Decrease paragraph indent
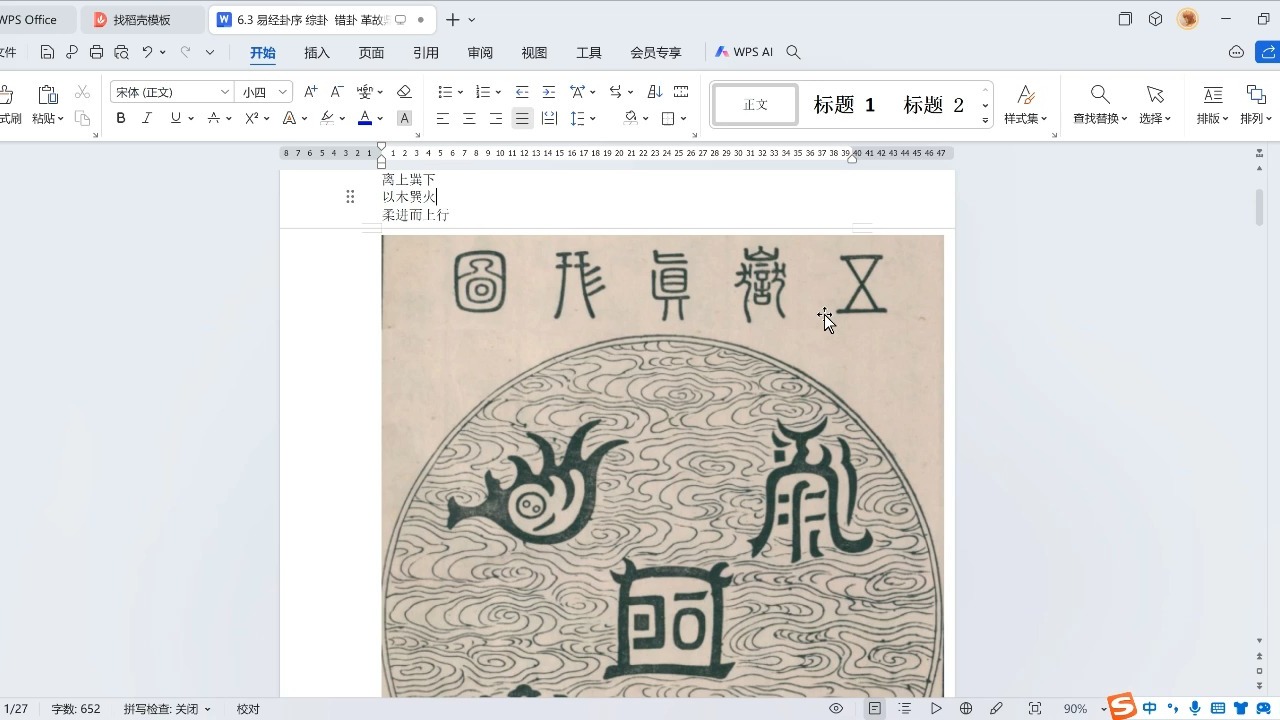Image resolution: width=1280 pixels, height=720 pixels. pyautogui.click(x=522, y=92)
